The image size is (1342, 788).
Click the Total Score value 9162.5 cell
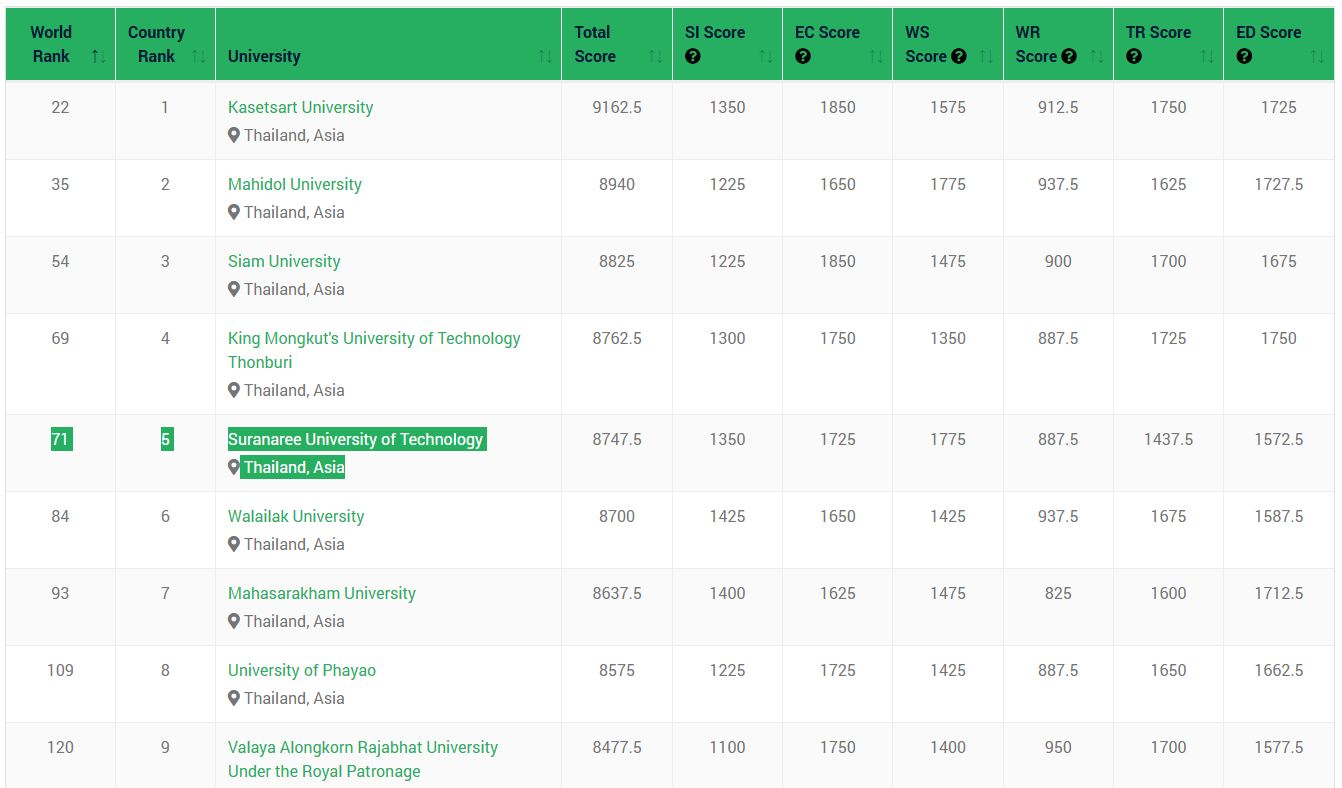tap(616, 107)
